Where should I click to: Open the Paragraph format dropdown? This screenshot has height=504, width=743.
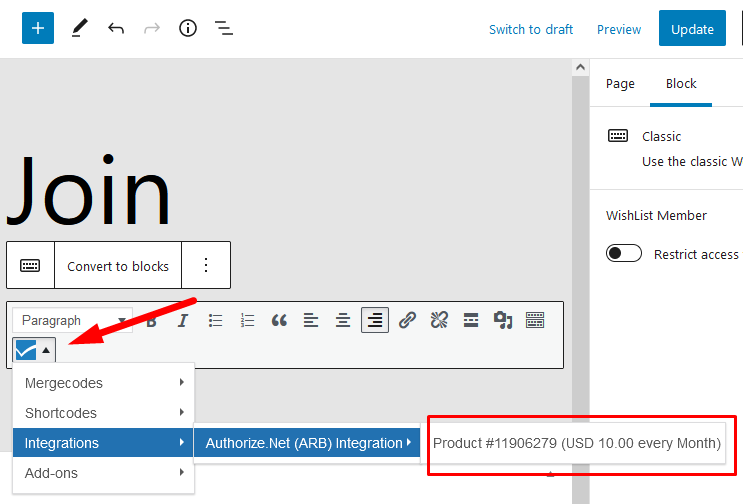72,321
